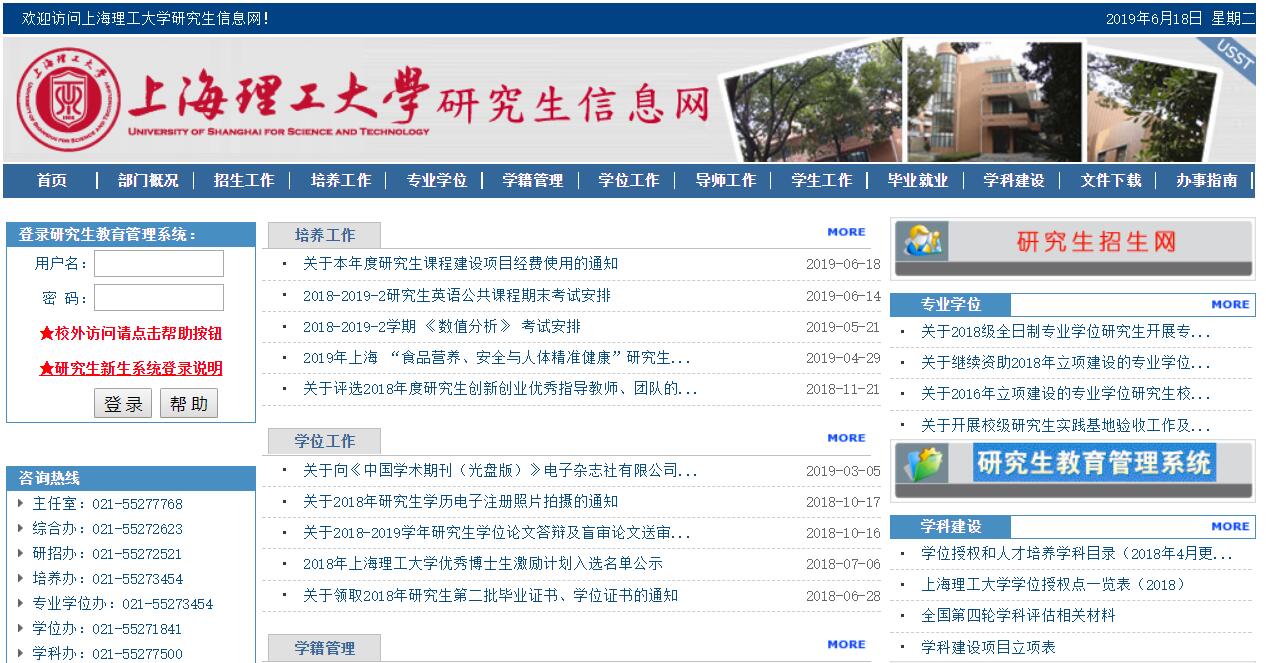Click the 帮助 button
Viewport: 1266px width, 663px height.
[x=189, y=404]
